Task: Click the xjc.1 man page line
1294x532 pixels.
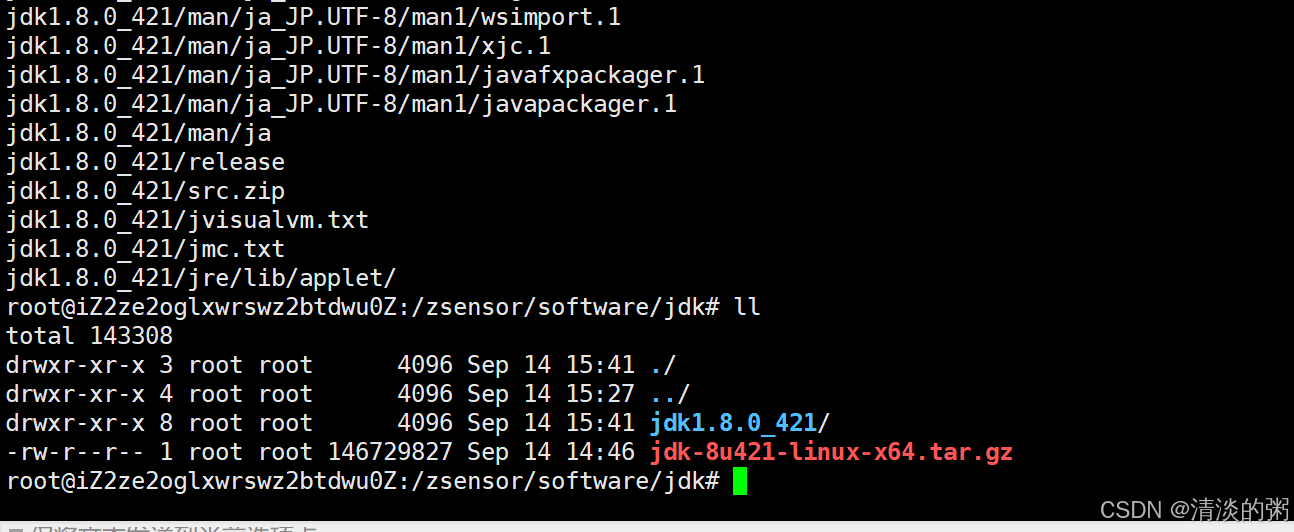Action: pos(278,46)
